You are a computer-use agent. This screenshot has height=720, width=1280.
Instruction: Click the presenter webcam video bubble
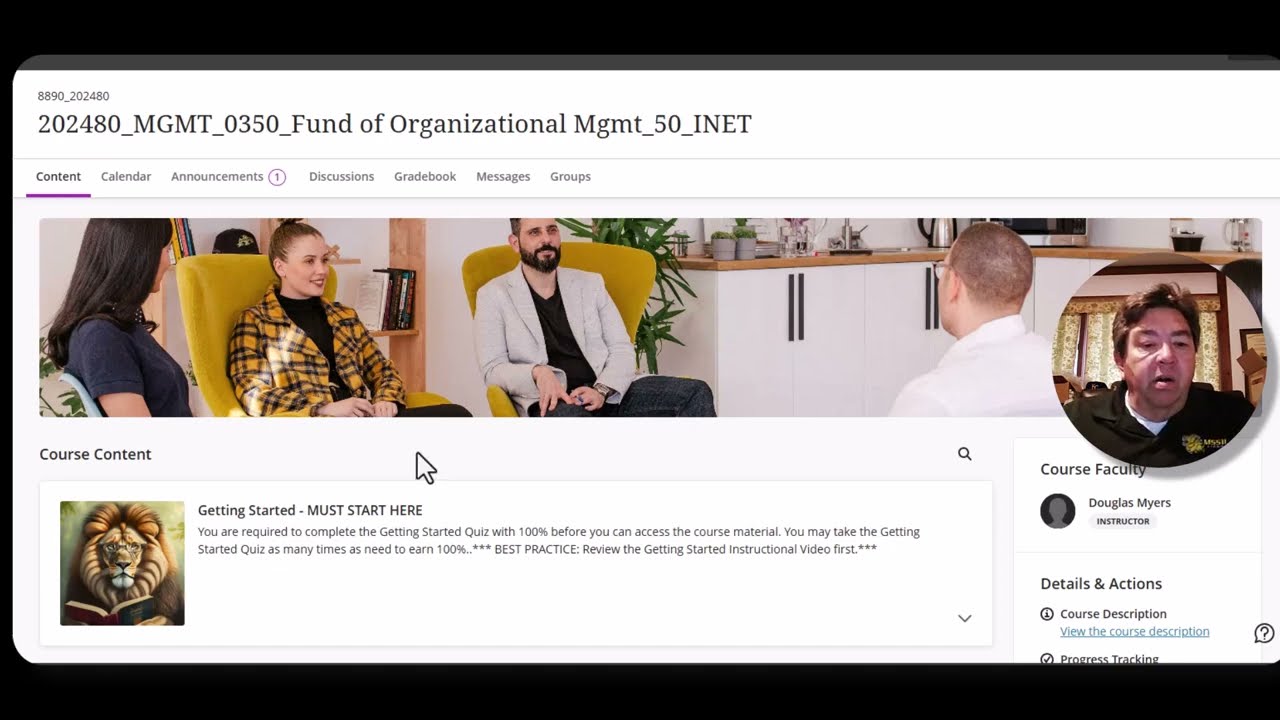(x=1160, y=362)
